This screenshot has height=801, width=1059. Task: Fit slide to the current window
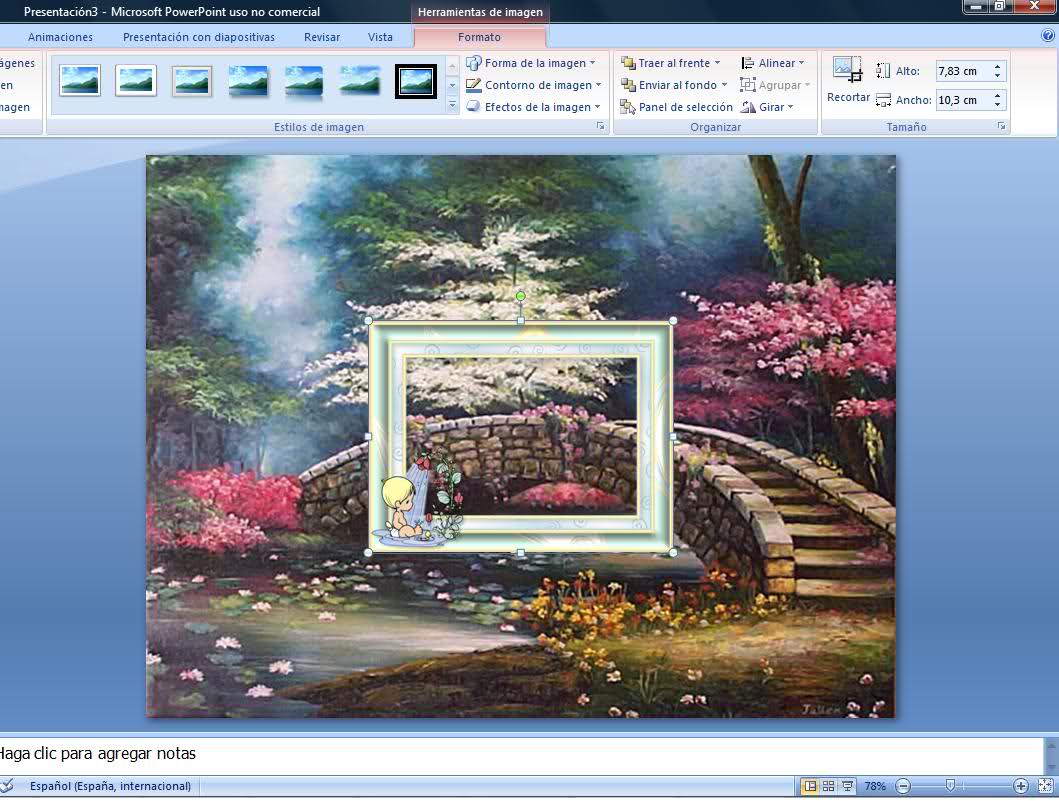tap(1045, 786)
